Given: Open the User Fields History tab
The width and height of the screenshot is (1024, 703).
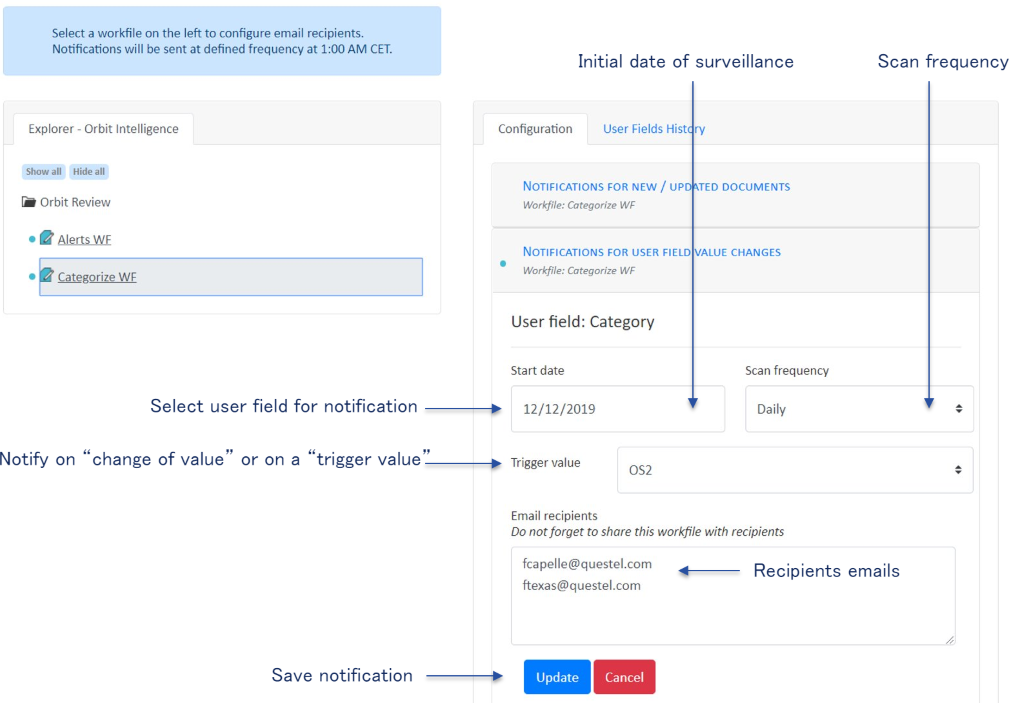Looking at the screenshot, I should (654, 129).
